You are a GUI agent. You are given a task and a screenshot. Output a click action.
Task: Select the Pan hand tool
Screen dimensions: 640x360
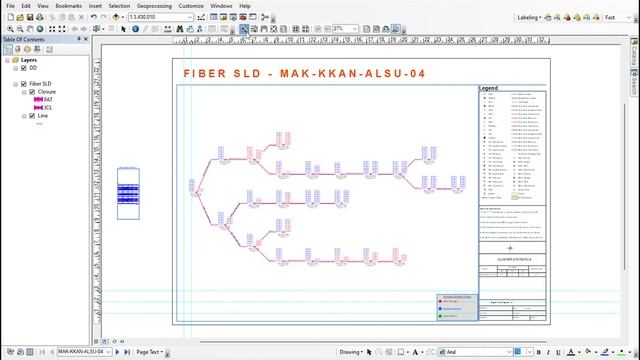coord(30,29)
